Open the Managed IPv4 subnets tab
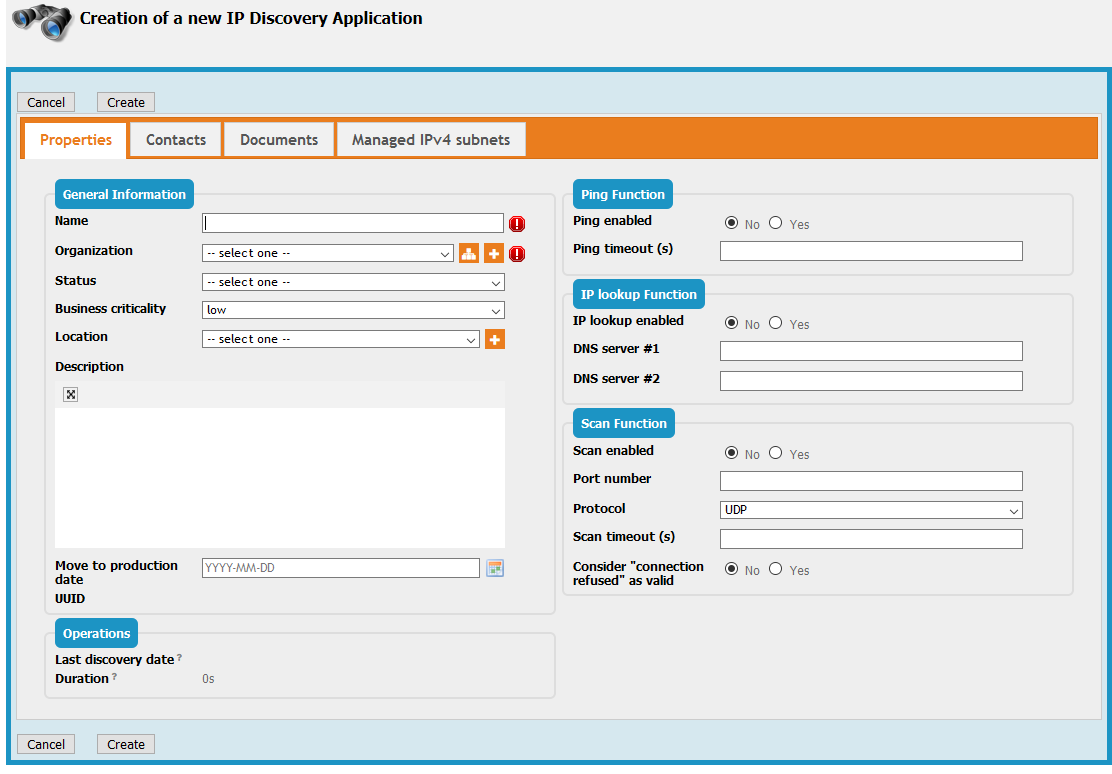Viewport: 1112px width, 774px height. 431,140
